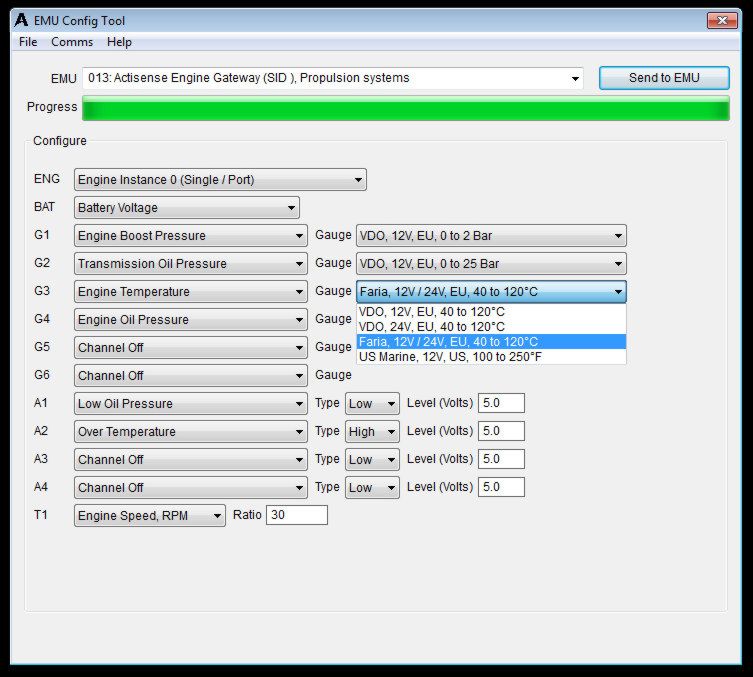The height and width of the screenshot is (677, 753).
Task: Close the EMU Config Tool window
Action: tap(722, 21)
